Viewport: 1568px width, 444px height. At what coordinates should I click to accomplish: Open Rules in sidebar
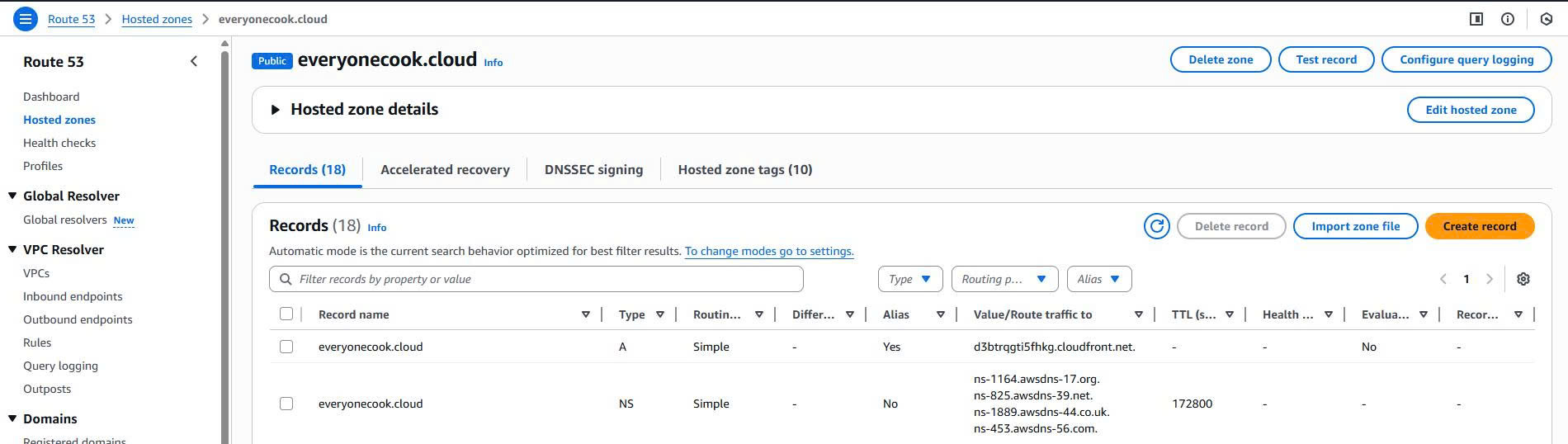37,342
